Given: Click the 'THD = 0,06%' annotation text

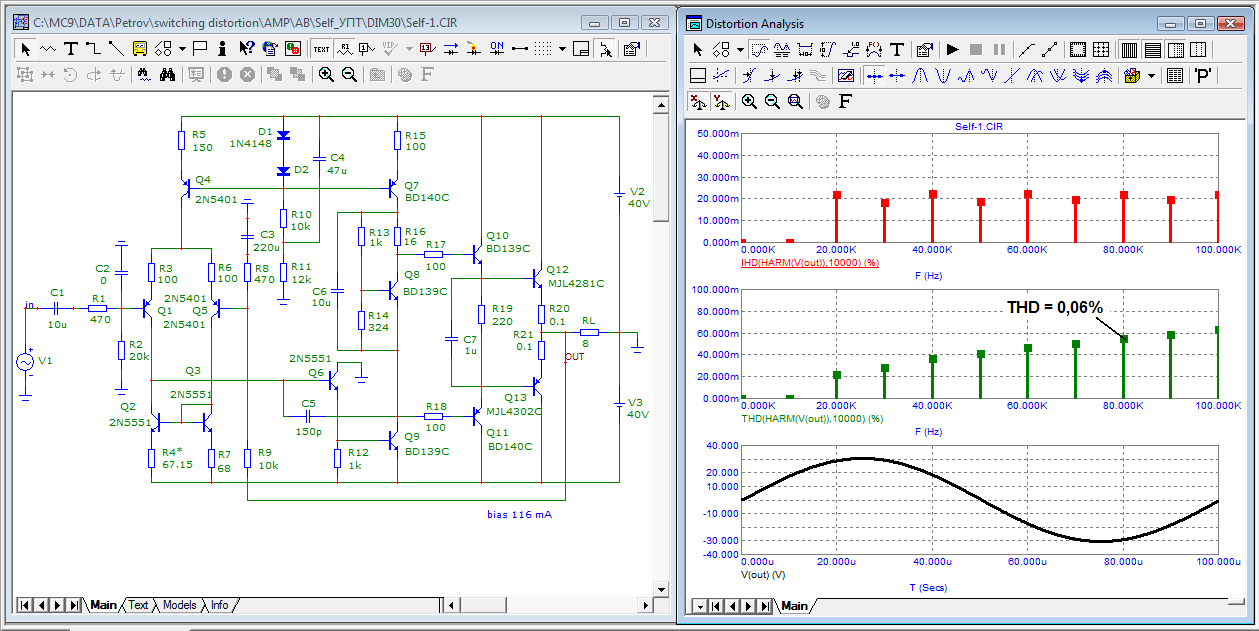Looking at the screenshot, I should tap(1054, 308).
